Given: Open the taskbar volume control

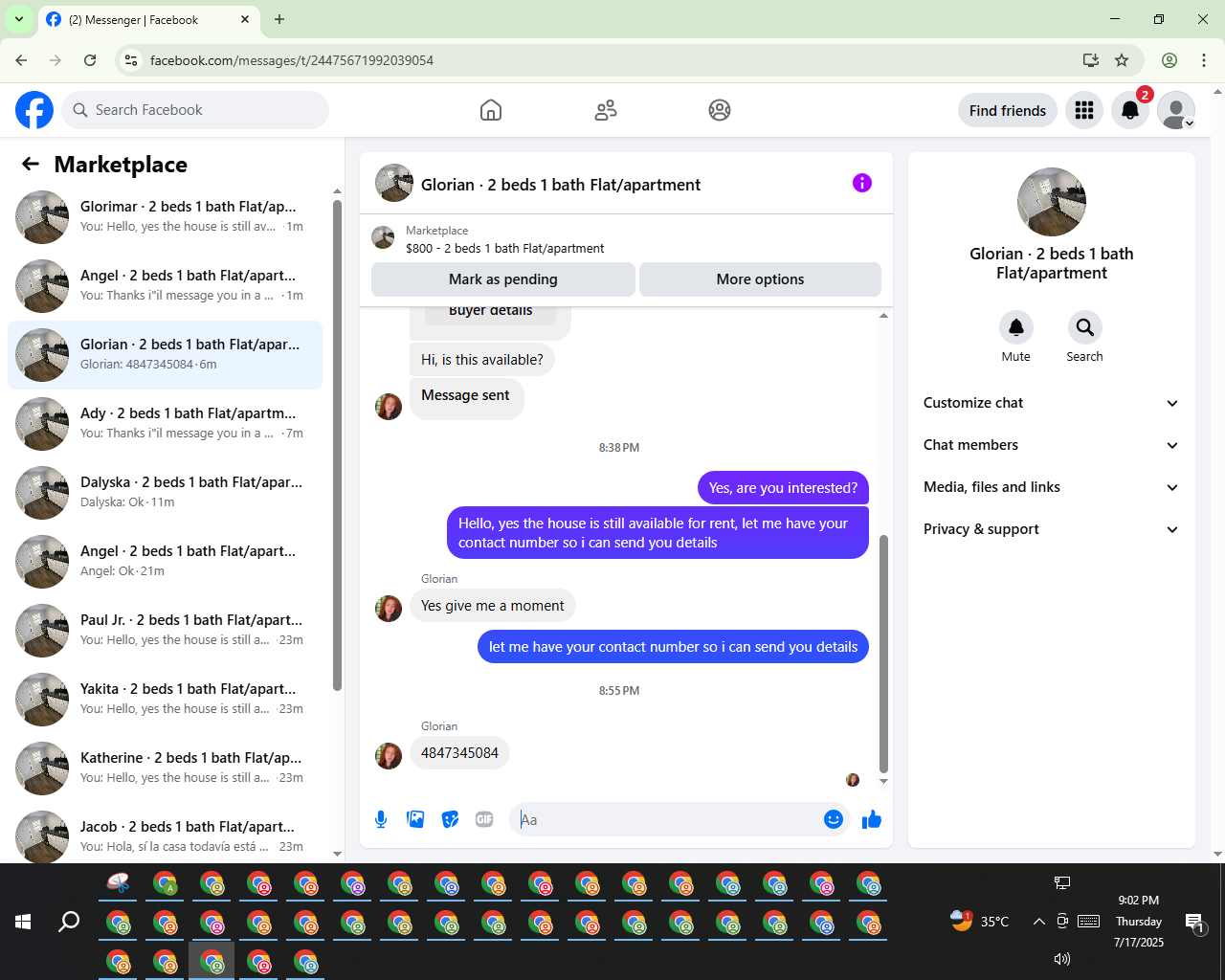Looking at the screenshot, I should point(1061,958).
